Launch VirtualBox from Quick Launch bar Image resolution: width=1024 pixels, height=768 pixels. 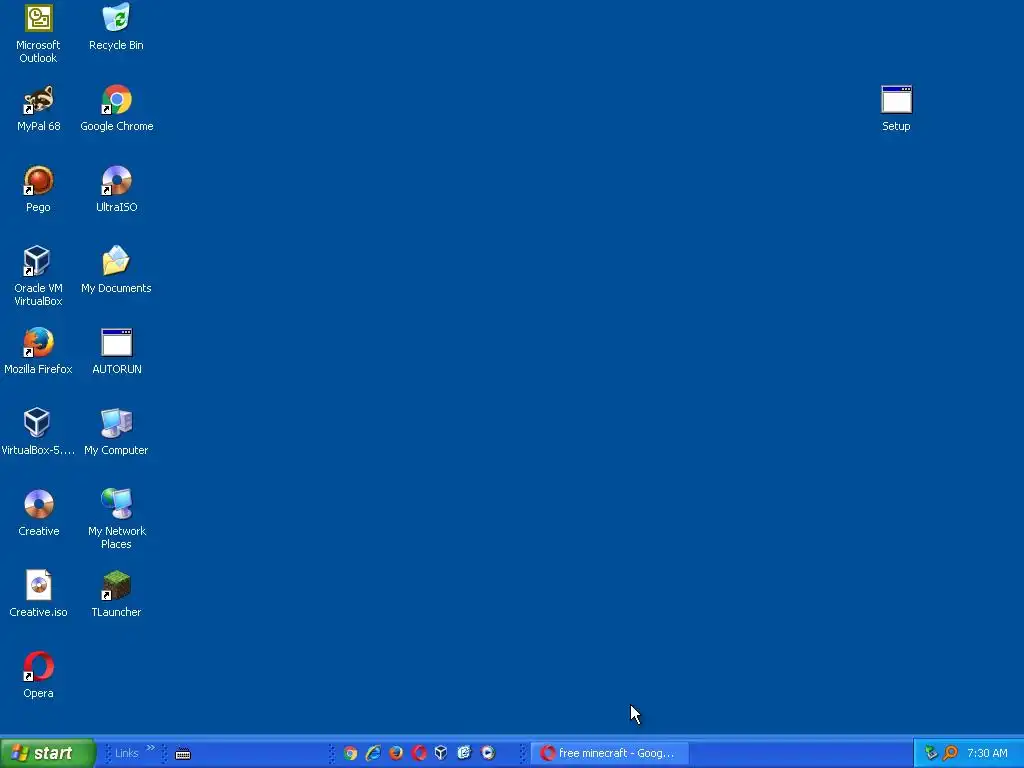click(x=441, y=753)
